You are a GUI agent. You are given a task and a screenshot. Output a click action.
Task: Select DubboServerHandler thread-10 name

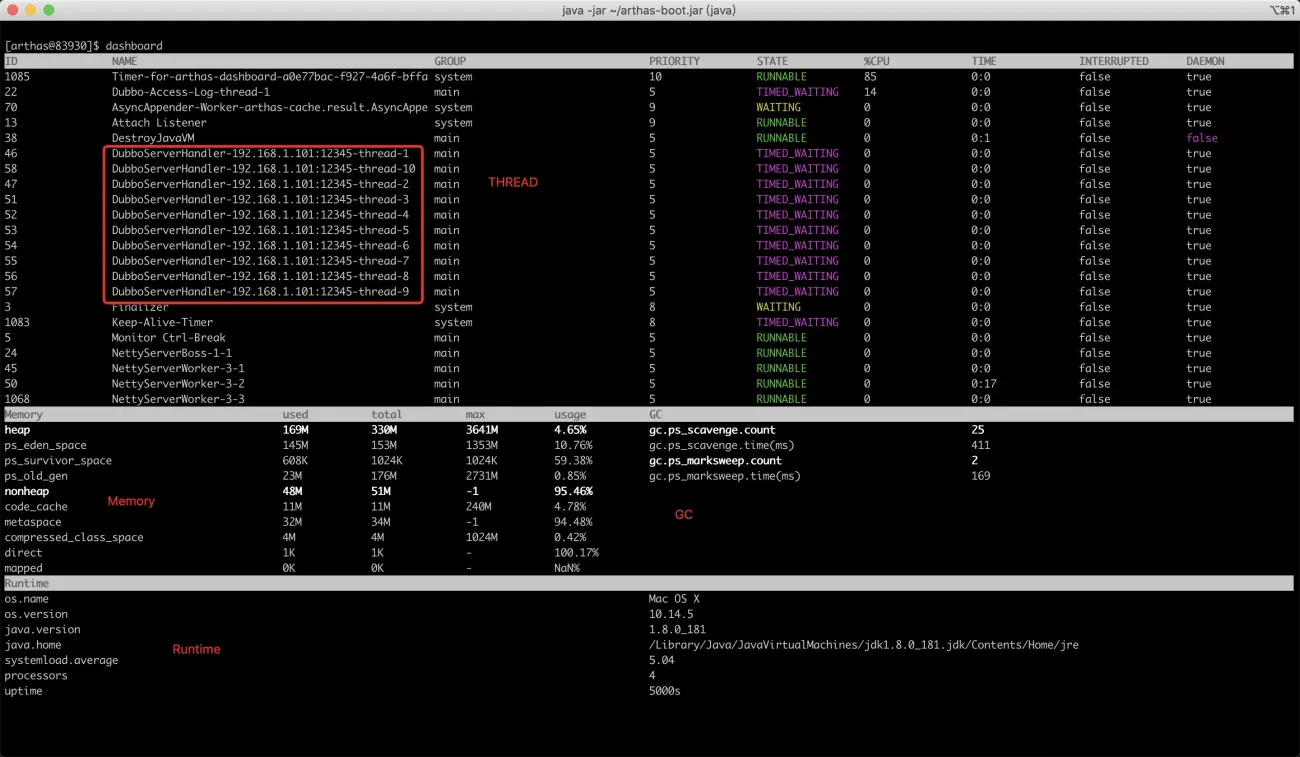(x=264, y=169)
